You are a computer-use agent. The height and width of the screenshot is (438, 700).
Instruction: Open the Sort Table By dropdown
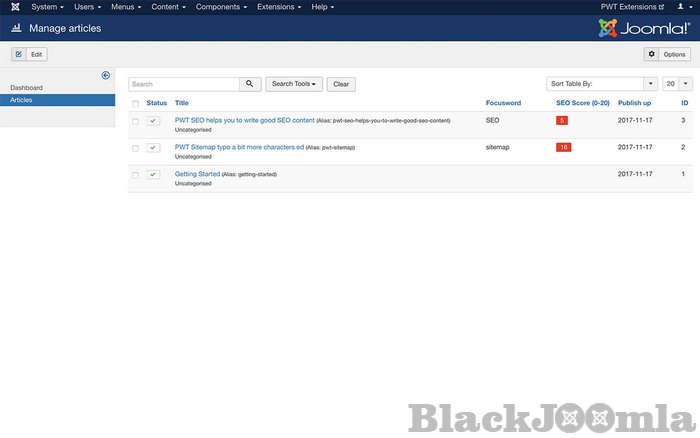click(601, 84)
